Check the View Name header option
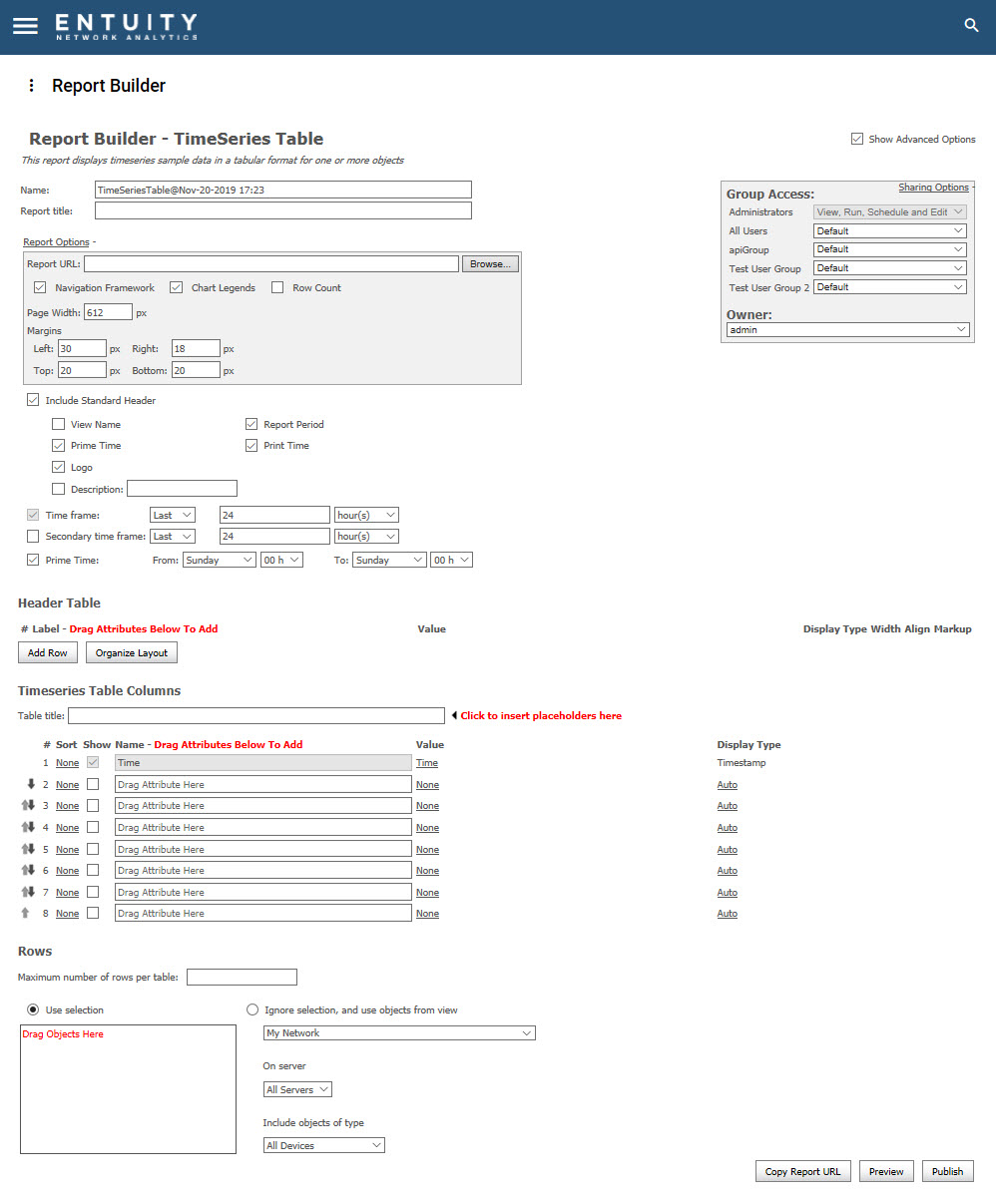Screen dimensions: 996x1204 point(58,424)
